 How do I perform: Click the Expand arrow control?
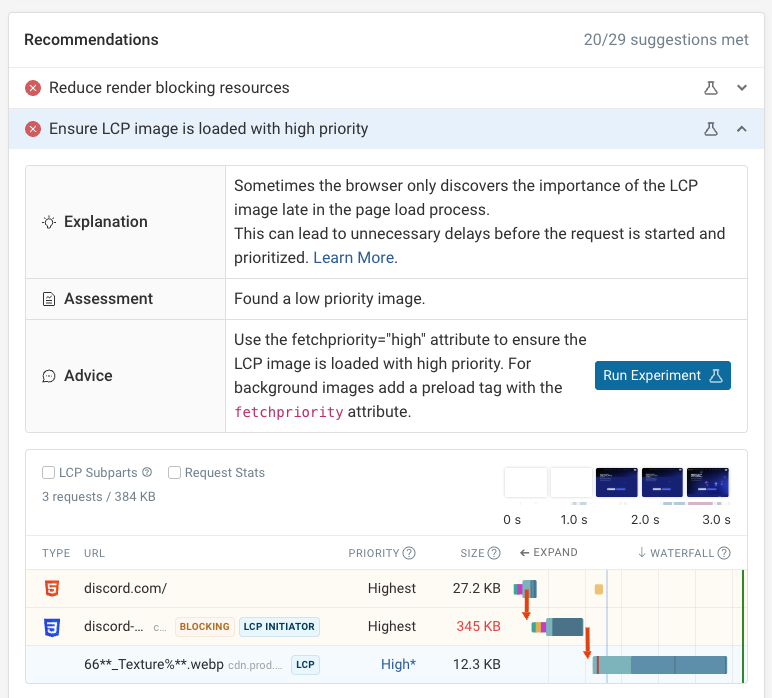548,552
